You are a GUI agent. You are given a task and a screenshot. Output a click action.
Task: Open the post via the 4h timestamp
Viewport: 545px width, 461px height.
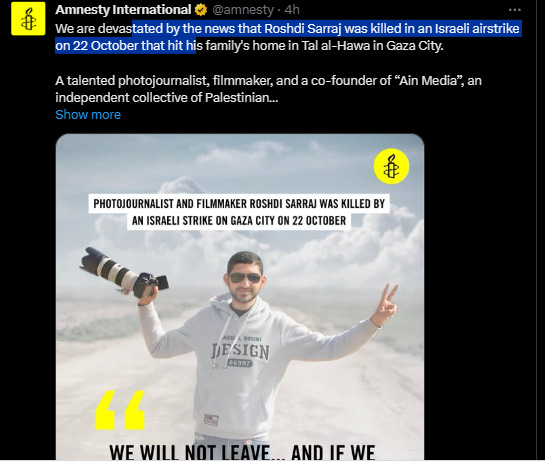[292, 10]
